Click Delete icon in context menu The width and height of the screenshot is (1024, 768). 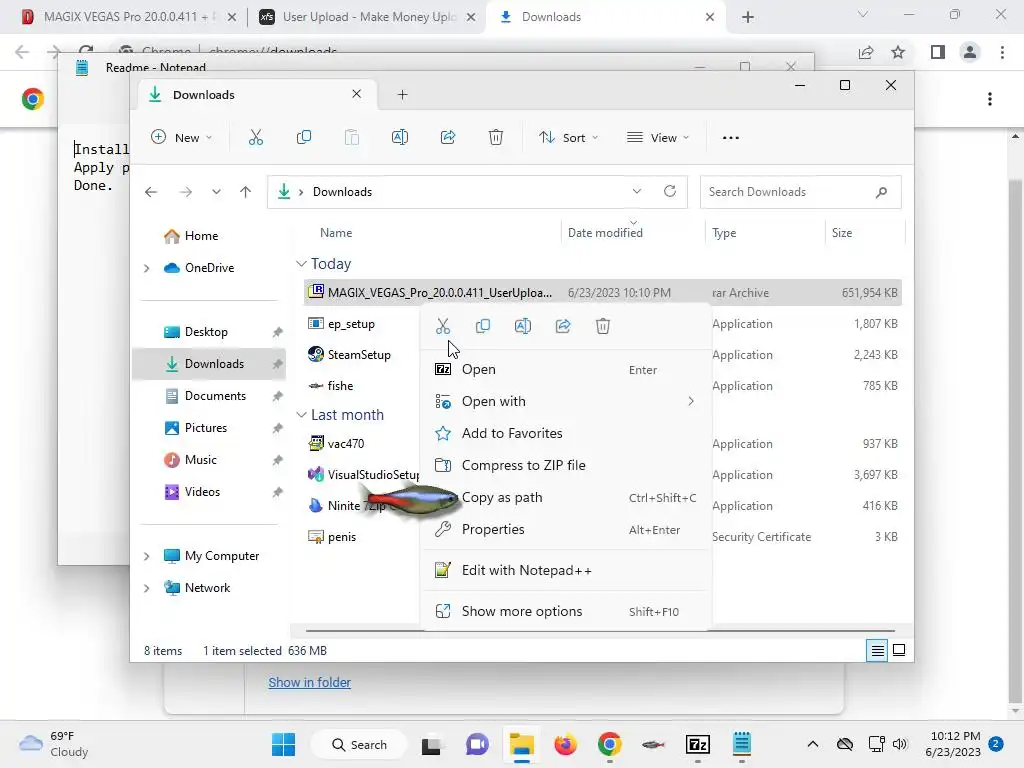click(x=603, y=326)
